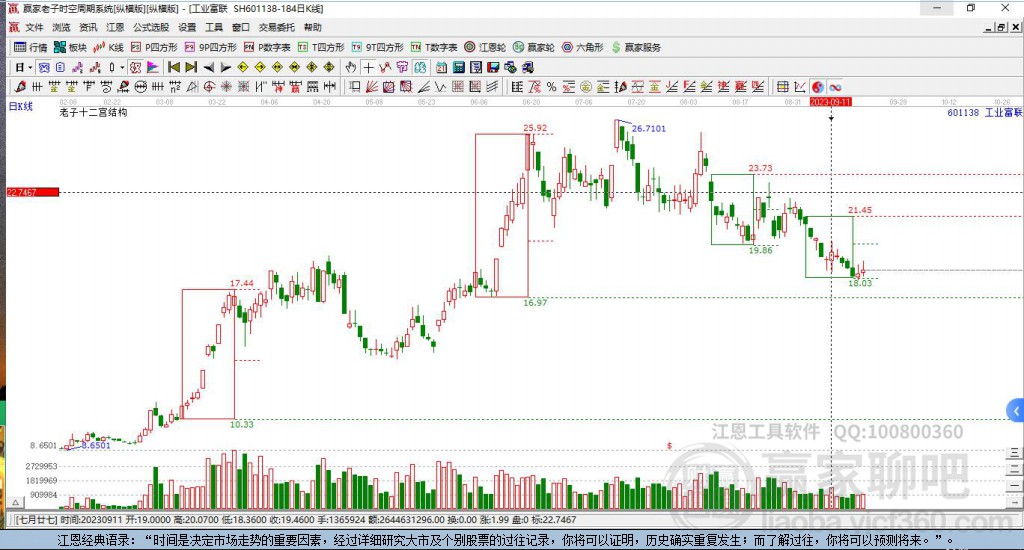Open the 设置 menu
Image resolution: width=1024 pixels, height=550 pixels.
point(187,27)
